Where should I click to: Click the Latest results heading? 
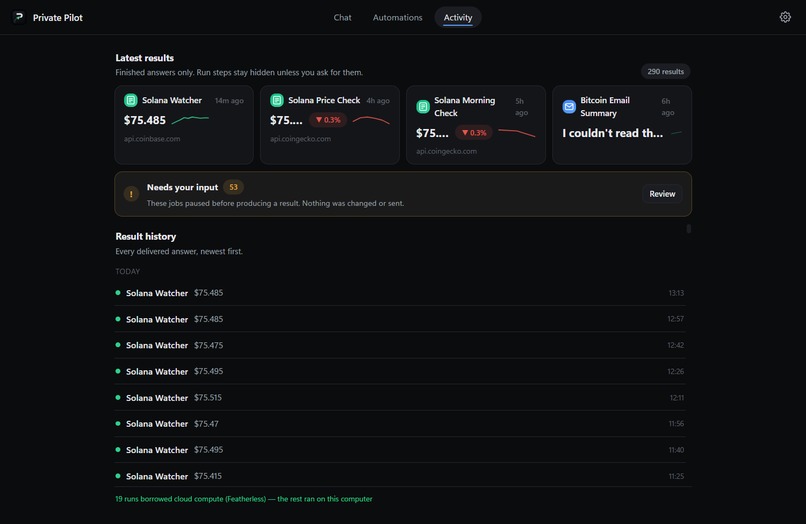click(x=144, y=58)
